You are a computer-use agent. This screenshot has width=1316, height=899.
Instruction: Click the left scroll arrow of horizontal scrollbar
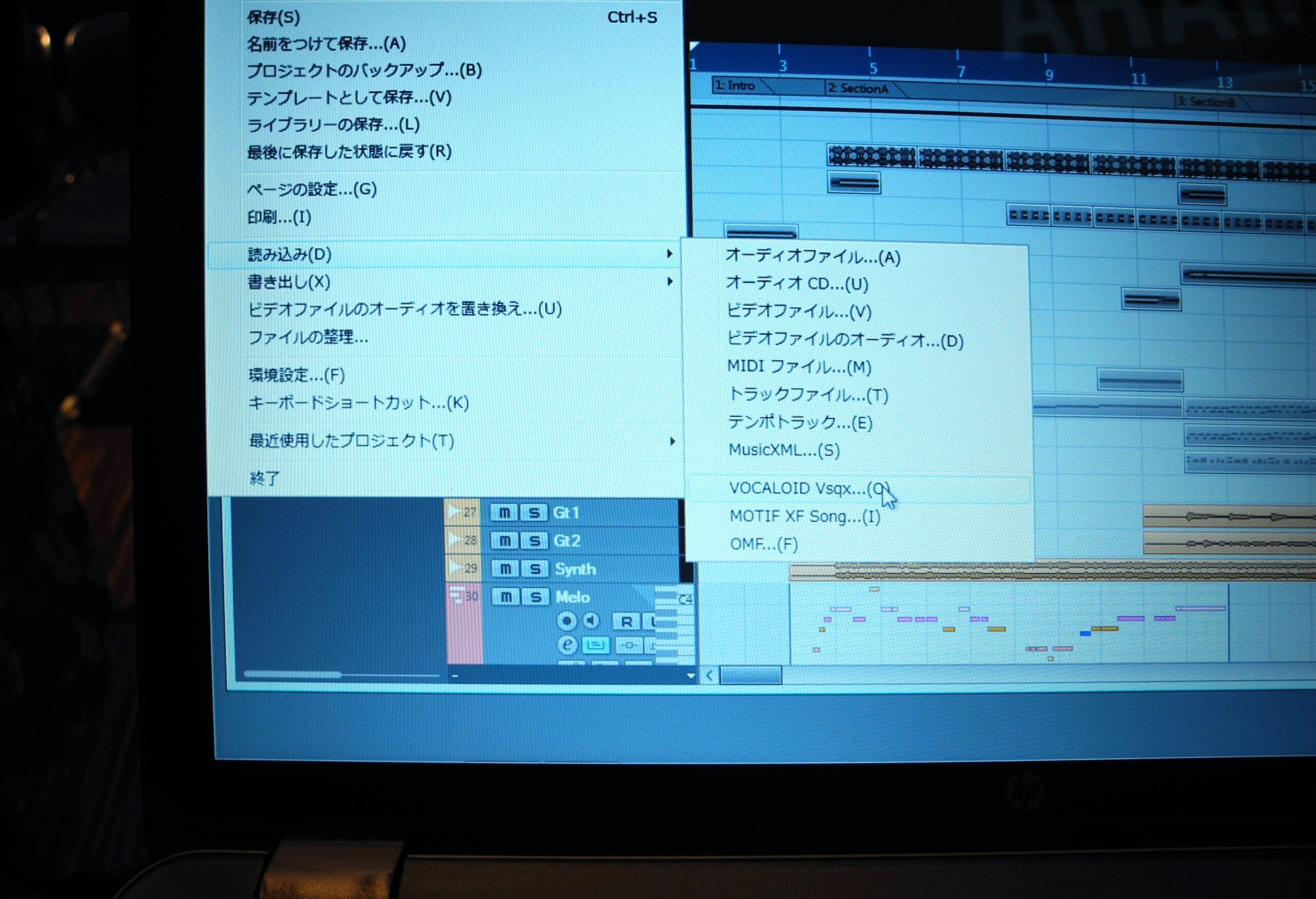(x=709, y=675)
